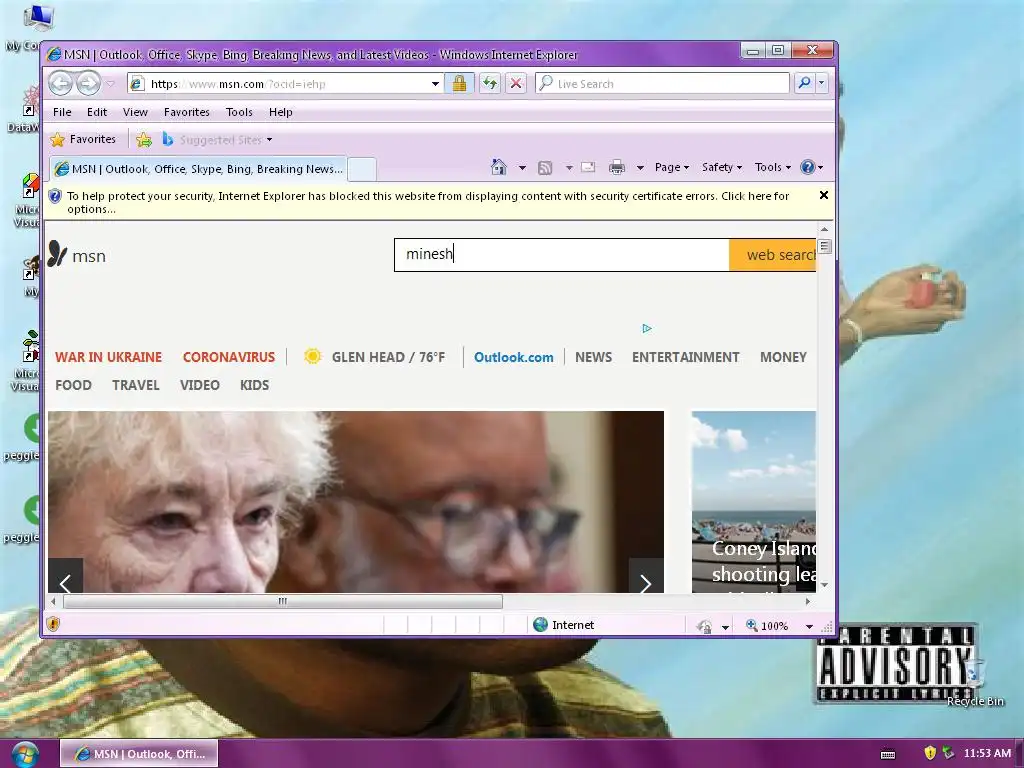Image resolution: width=1024 pixels, height=768 pixels.
Task: Expand the Print dropdown arrow
Action: pyautogui.click(x=641, y=168)
